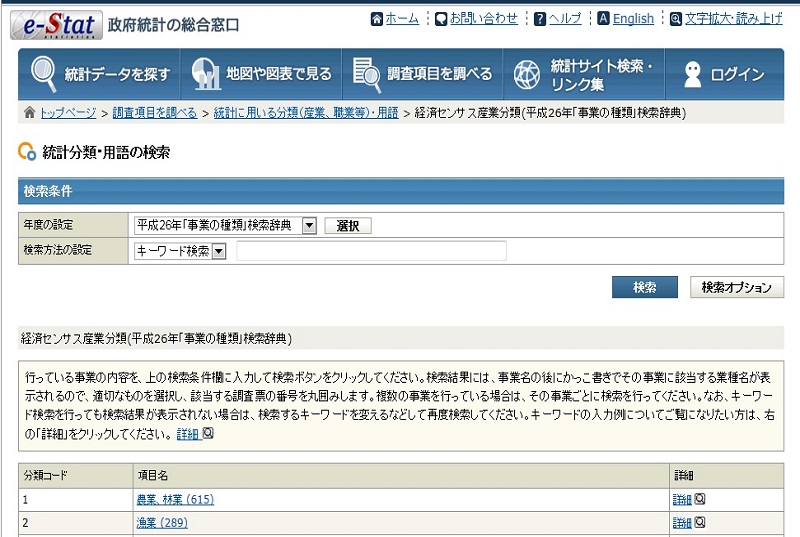The height and width of the screenshot is (537, 800).
Task: Click the user silhouette login icon
Action: click(x=692, y=74)
